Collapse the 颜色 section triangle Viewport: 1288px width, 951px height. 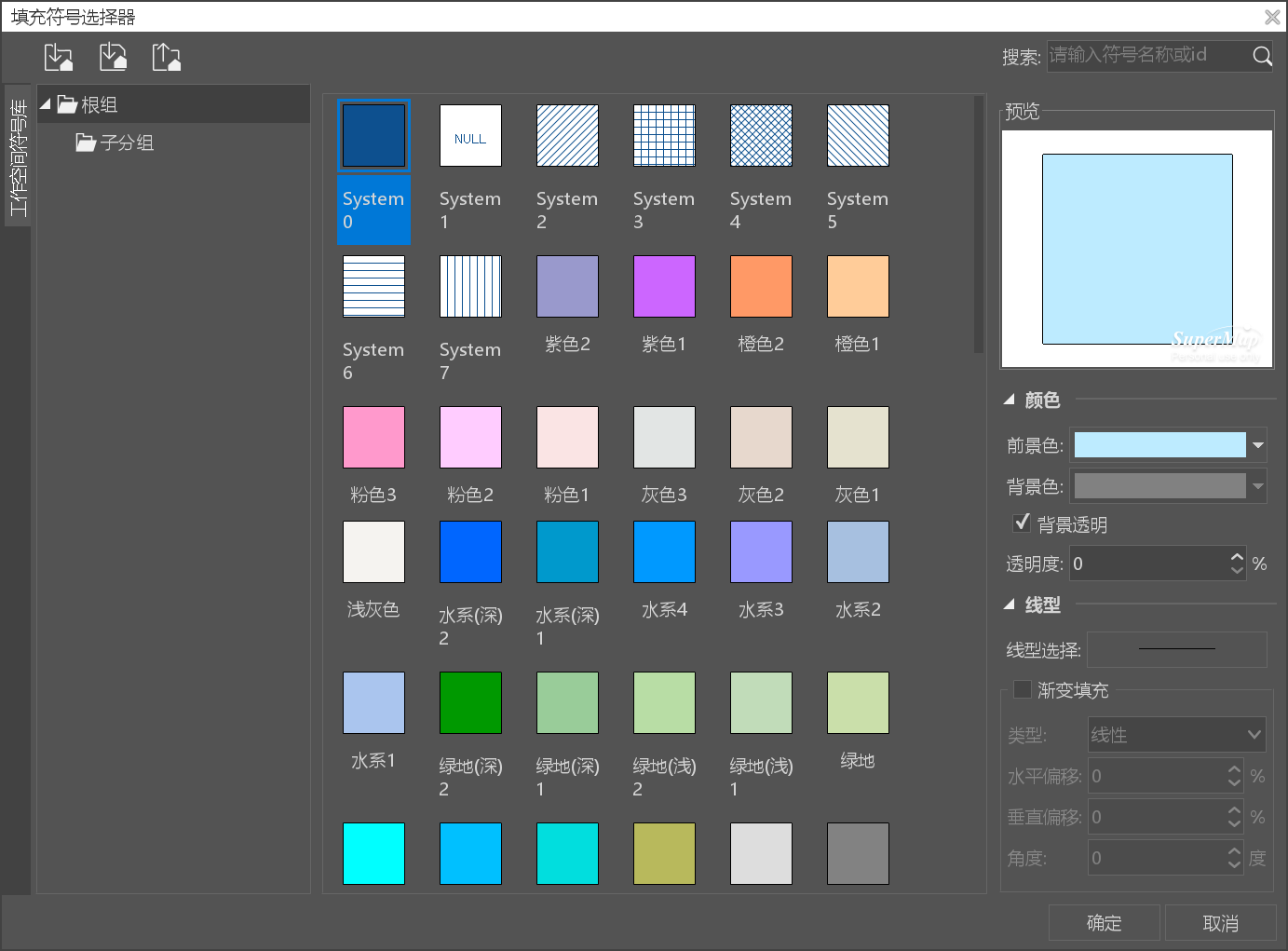click(x=1009, y=400)
